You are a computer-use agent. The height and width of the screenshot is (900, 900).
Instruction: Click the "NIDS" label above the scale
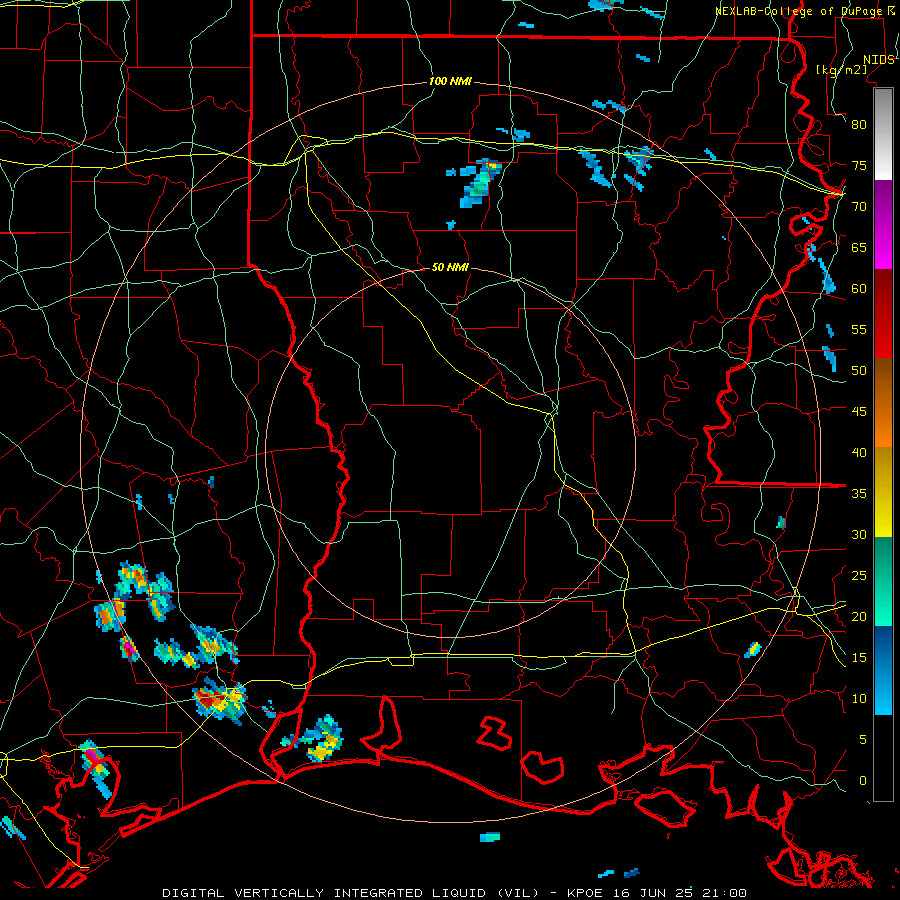(x=879, y=59)
